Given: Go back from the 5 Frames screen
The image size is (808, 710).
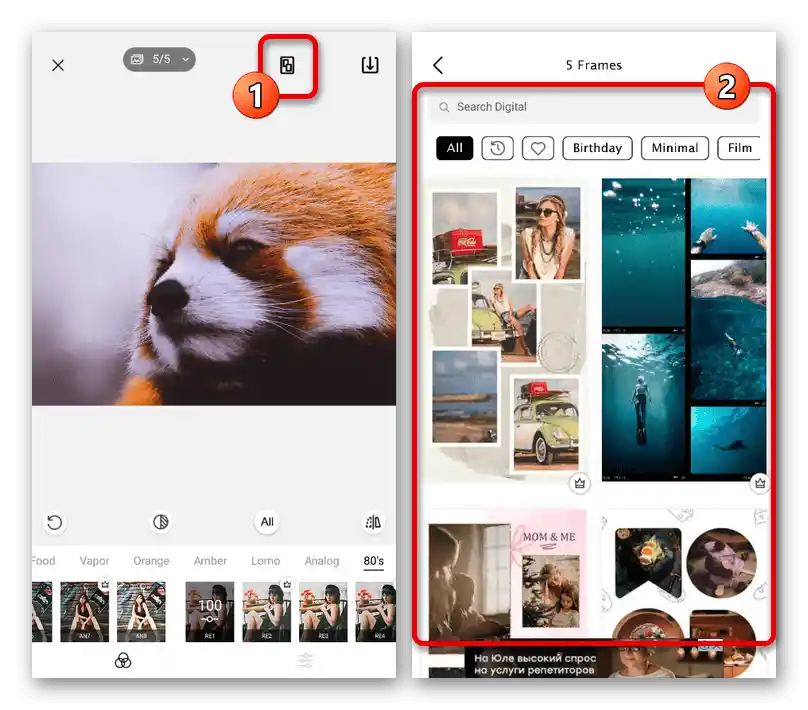Looking at the screenshot, I should tap(438, 65).
